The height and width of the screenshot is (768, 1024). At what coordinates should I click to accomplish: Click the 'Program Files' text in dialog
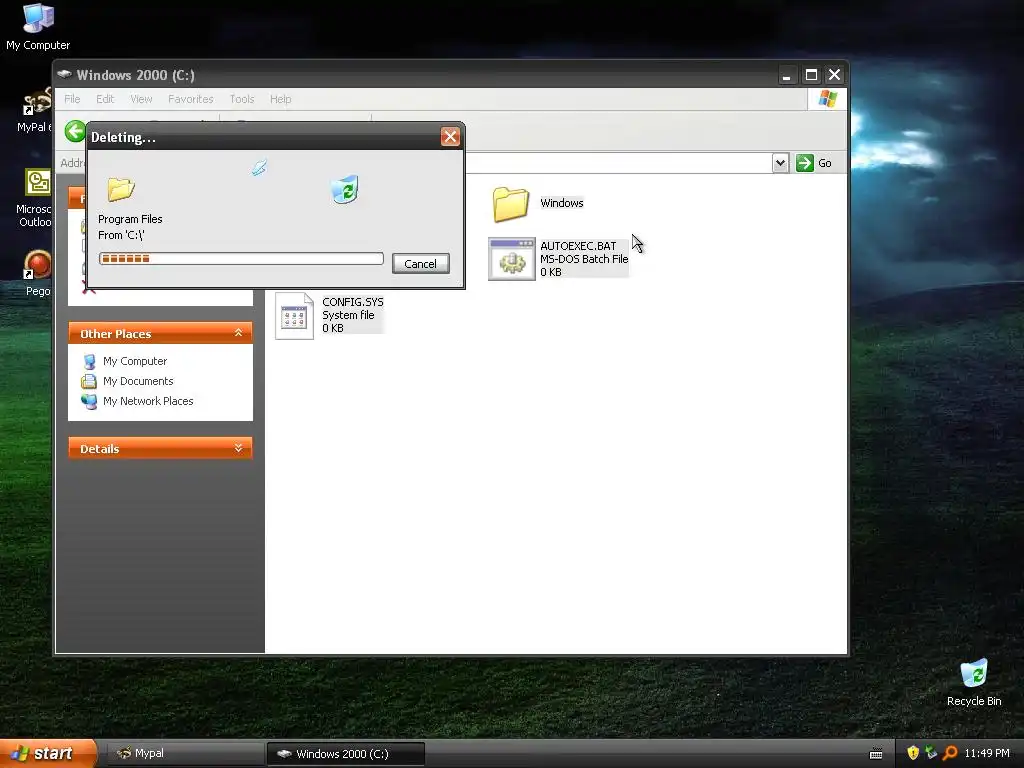[x=130, y=219]
